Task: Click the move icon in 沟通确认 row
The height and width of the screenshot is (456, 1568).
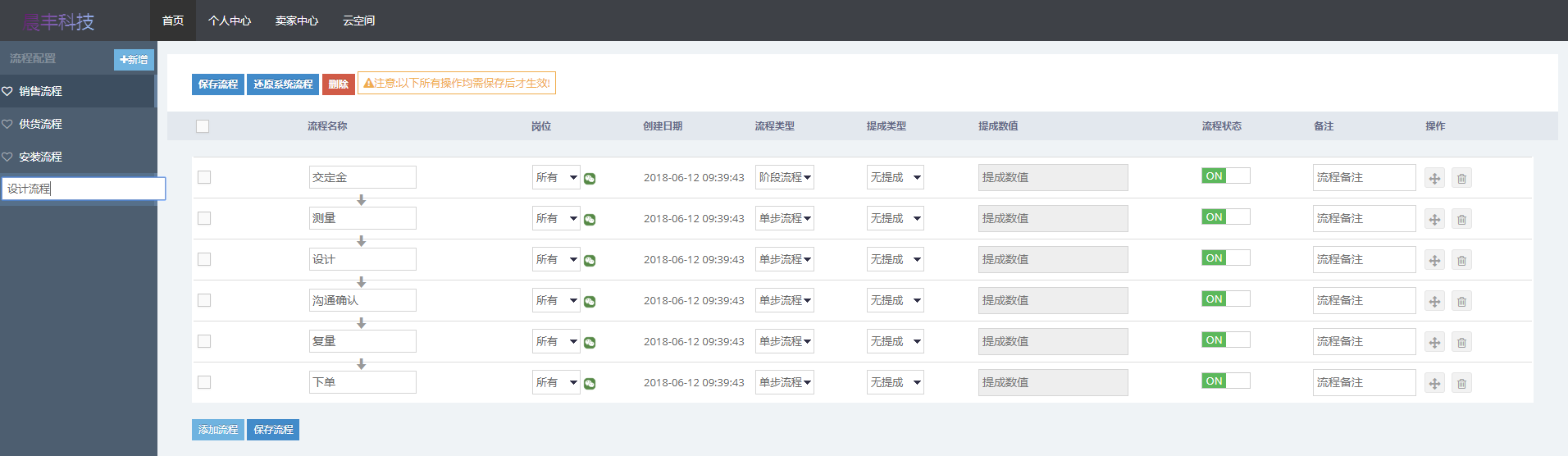Action: click(x=1434, y=301)
